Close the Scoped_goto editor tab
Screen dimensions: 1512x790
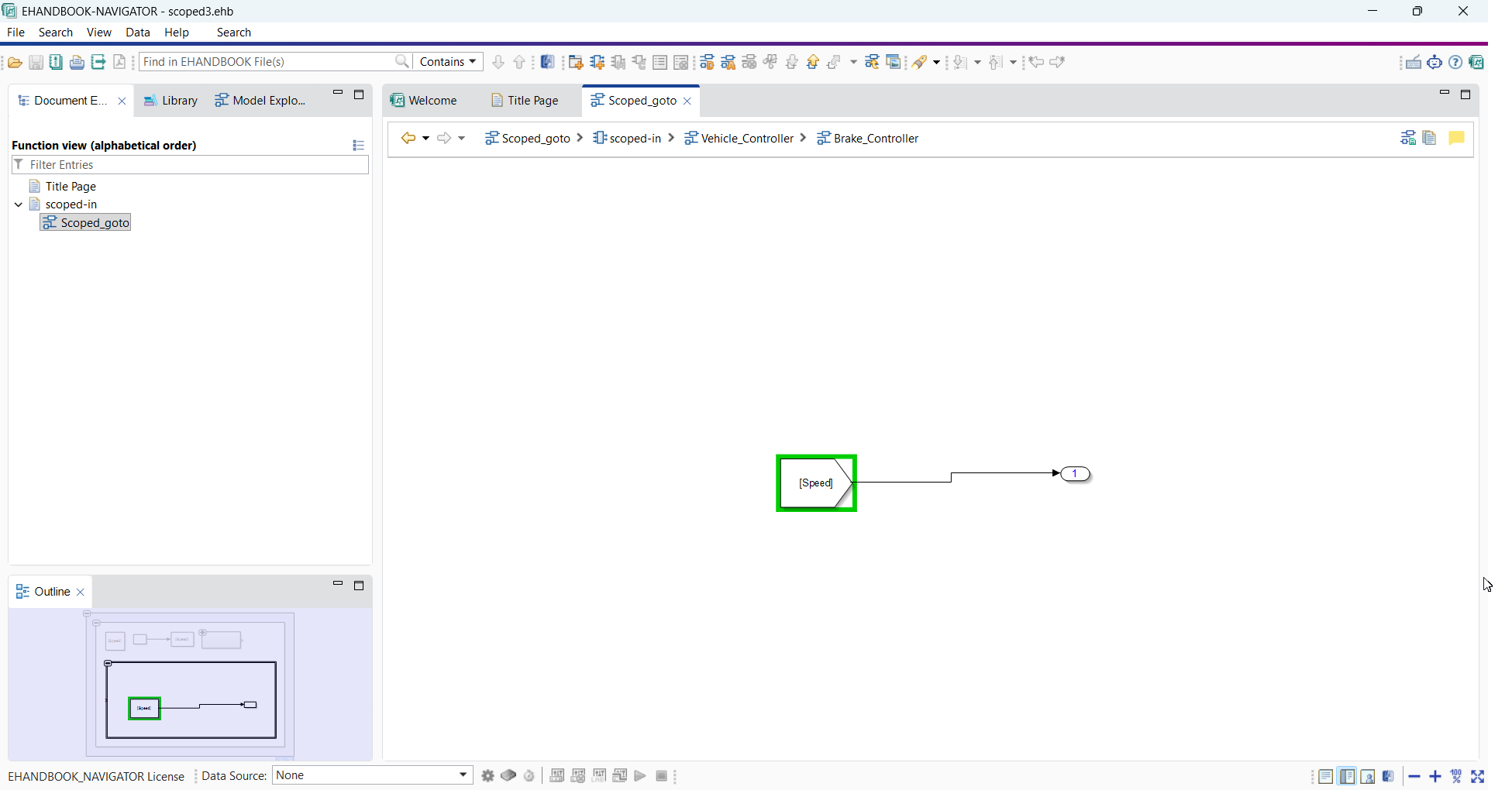pos(687,101)
